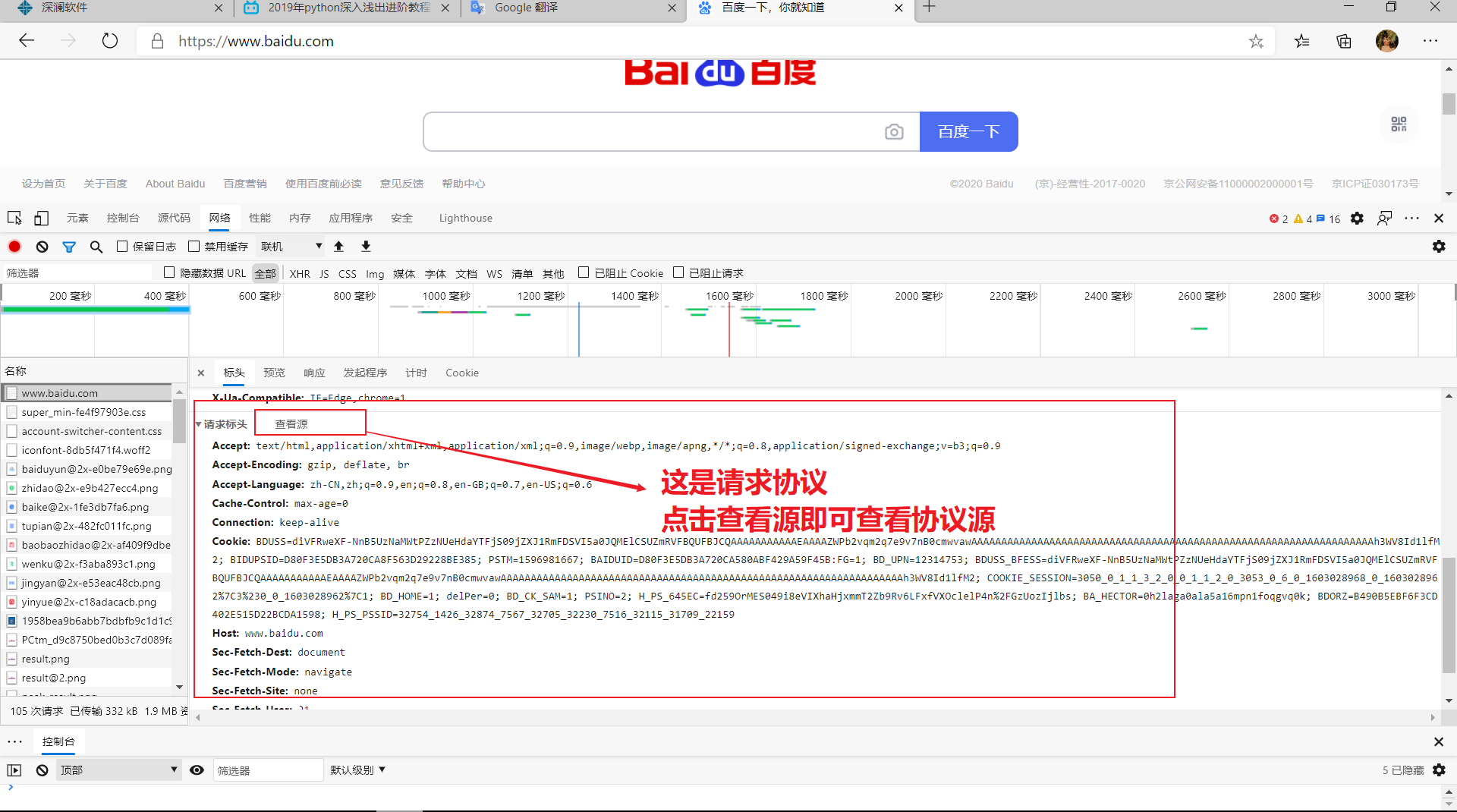Add this page to favorites star
Image resolution: width=1457 pixels, height=812 pixels.
click(x=1257, y=41)
